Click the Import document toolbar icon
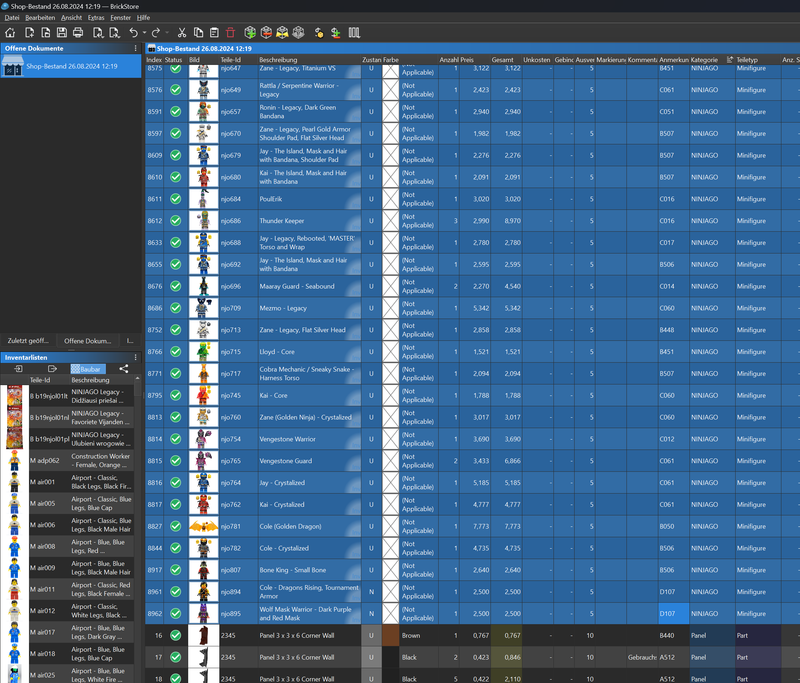Viewport: 800px width, 683px height. [x=97, y=33]
